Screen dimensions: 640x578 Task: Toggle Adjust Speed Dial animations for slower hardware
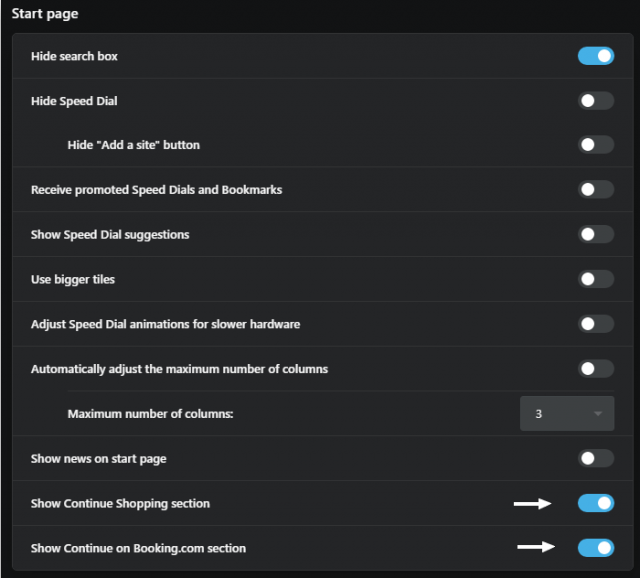click(596, 324)
